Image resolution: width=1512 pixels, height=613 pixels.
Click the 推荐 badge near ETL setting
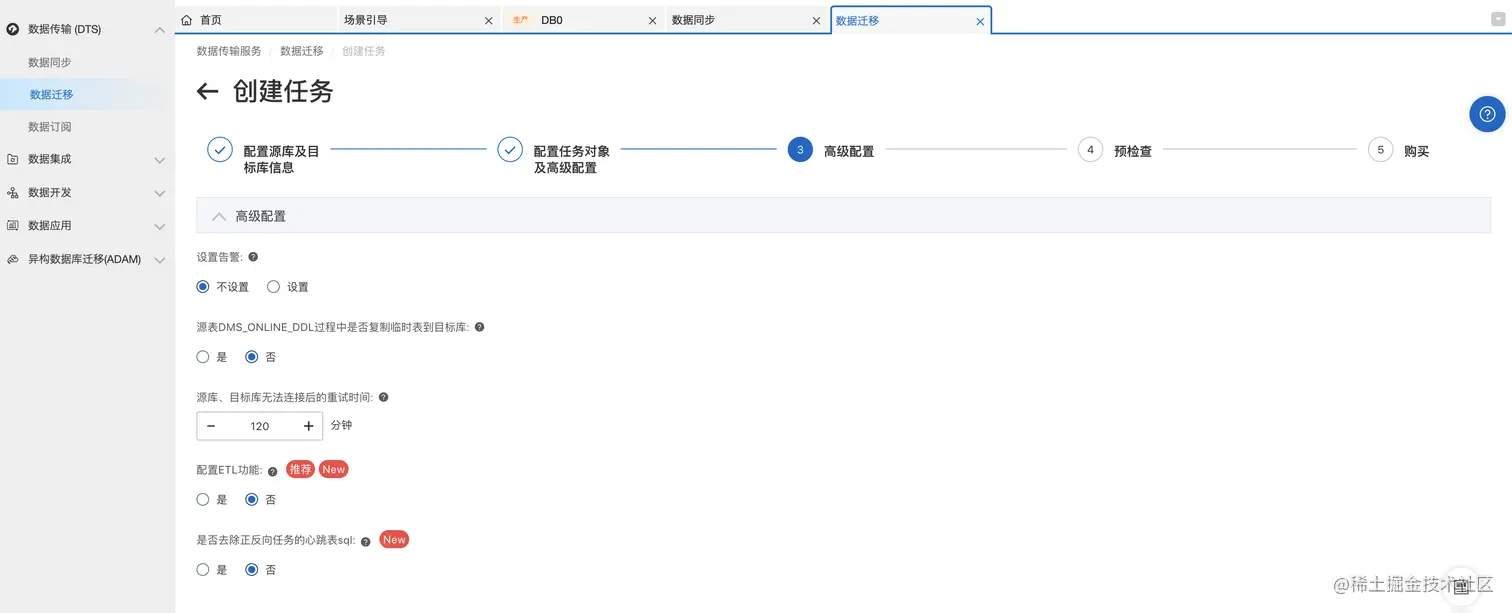click(x=300, y=469)
